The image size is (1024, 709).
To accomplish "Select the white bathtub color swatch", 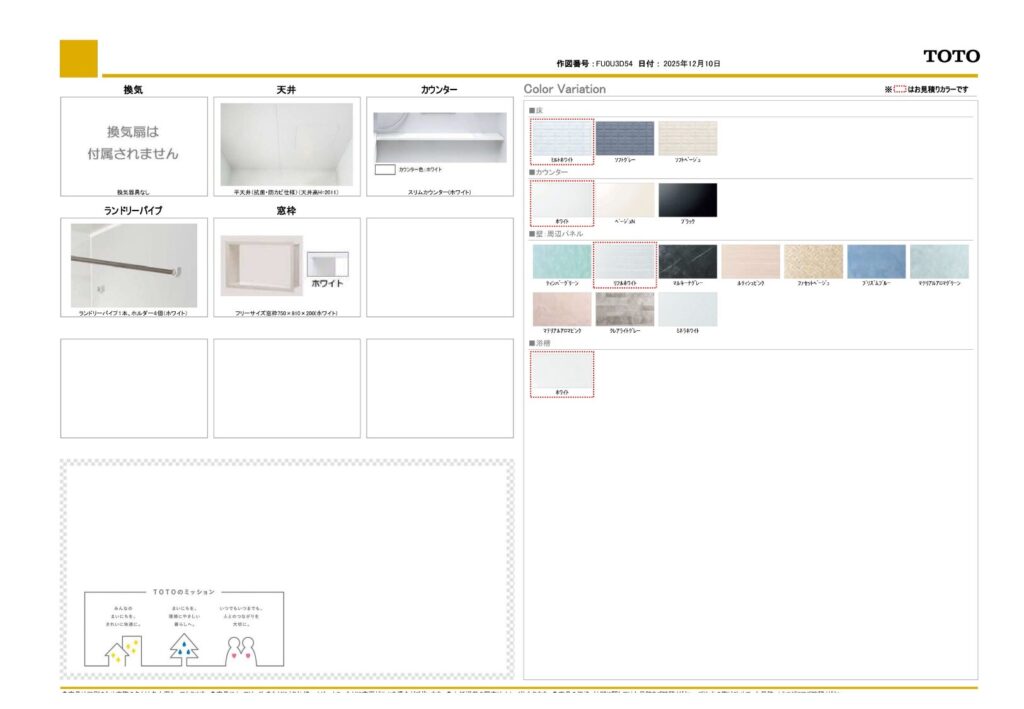I will (x=562, y=371).
